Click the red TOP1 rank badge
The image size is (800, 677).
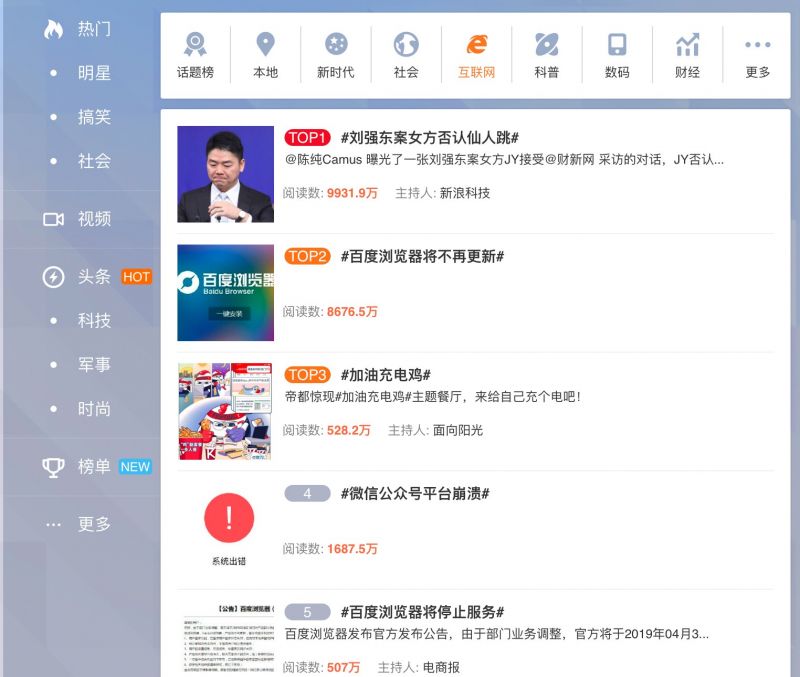(x=307, y=138)
